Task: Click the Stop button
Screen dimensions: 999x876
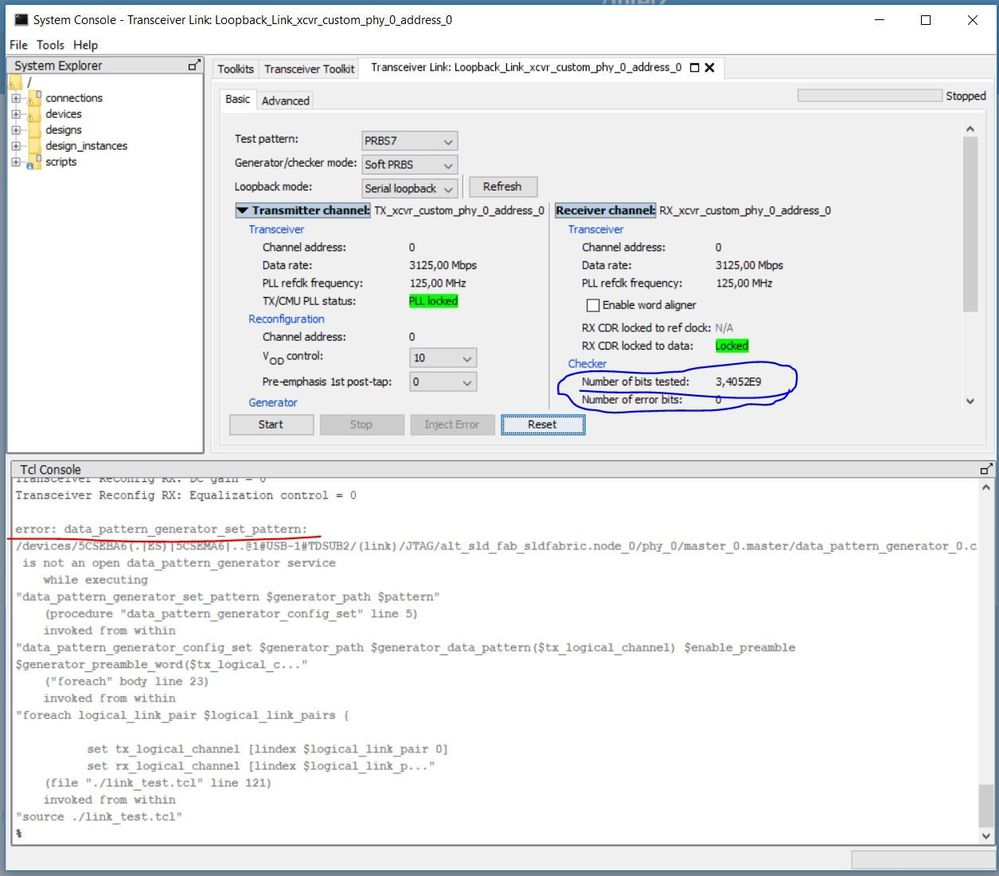Action: 361,425
